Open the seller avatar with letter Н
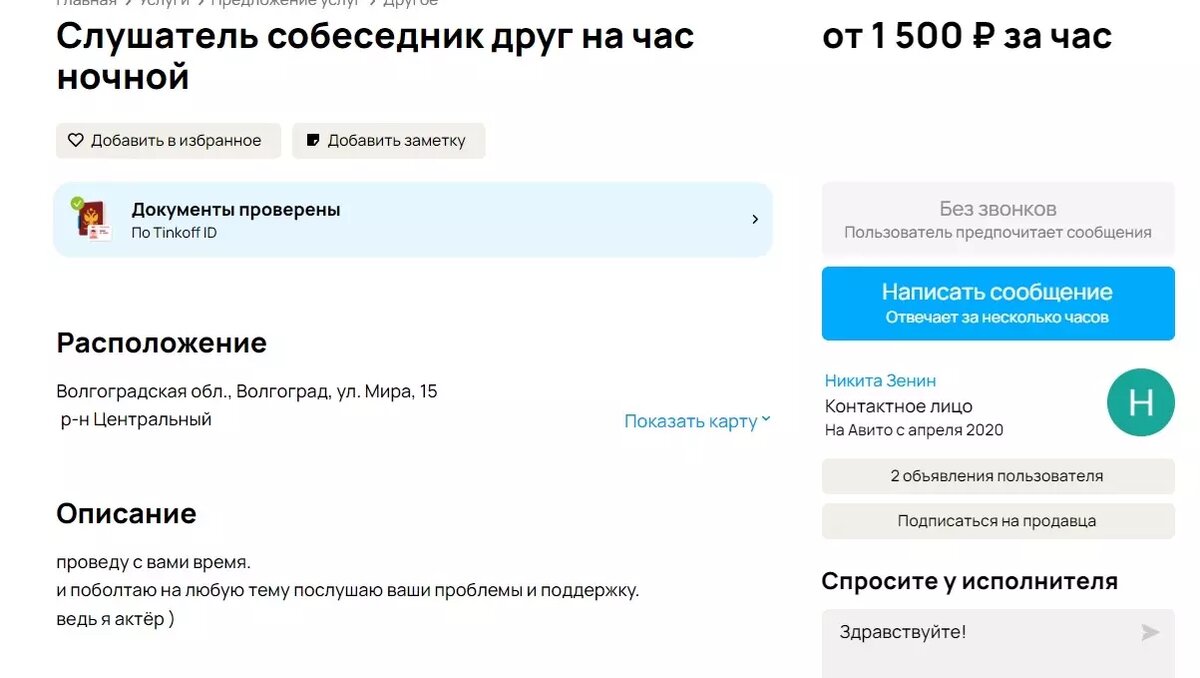 coord(1141,403)
